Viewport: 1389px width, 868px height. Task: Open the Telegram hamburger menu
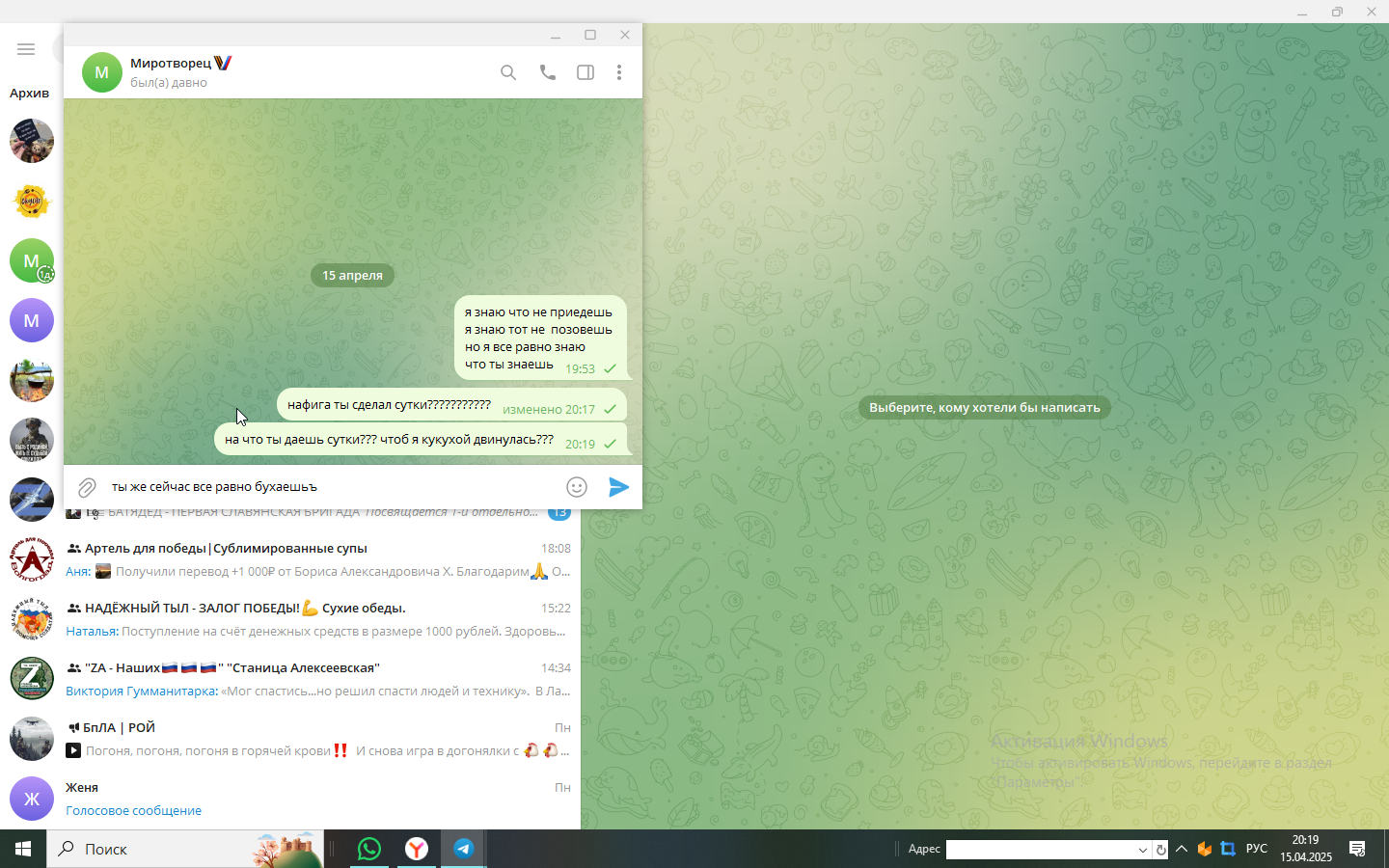26,49
